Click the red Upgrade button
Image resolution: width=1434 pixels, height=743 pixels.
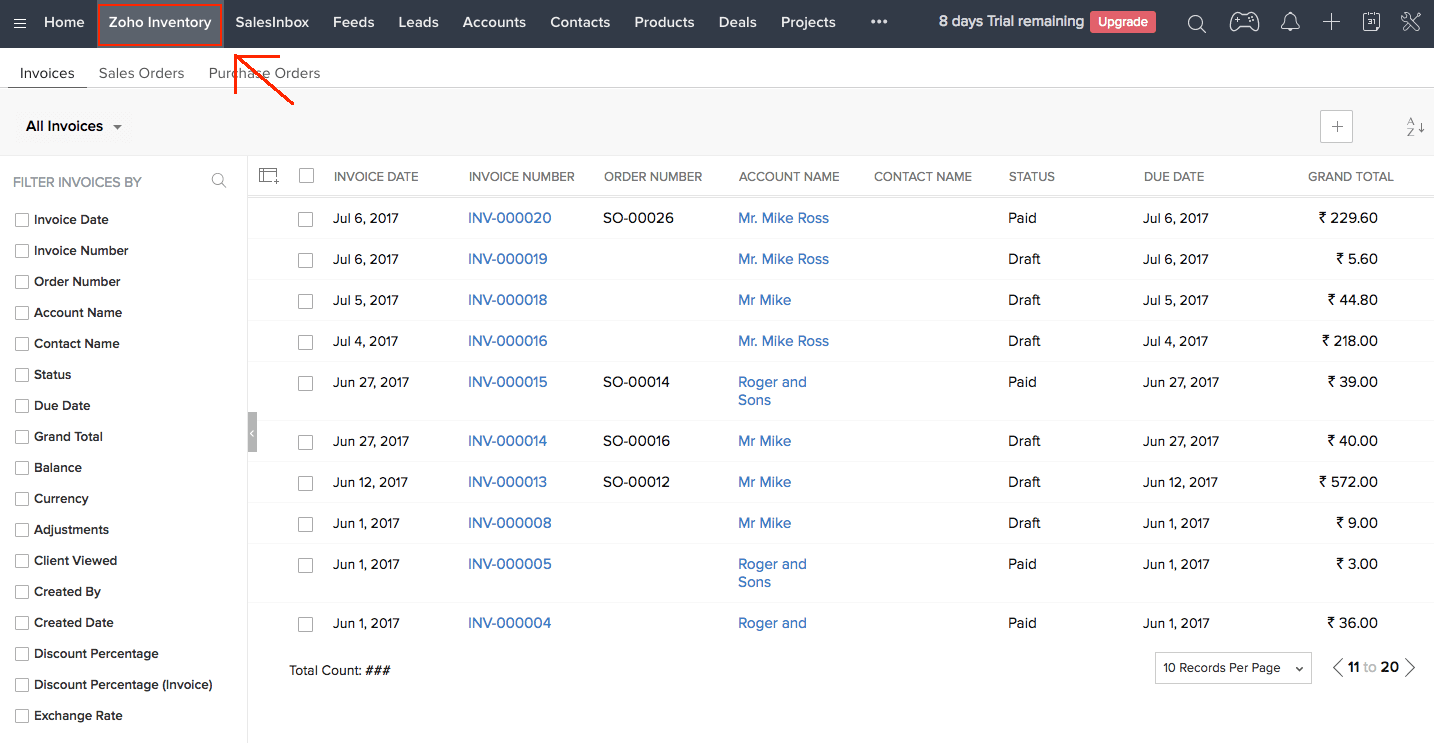(x=1123, y=22)
